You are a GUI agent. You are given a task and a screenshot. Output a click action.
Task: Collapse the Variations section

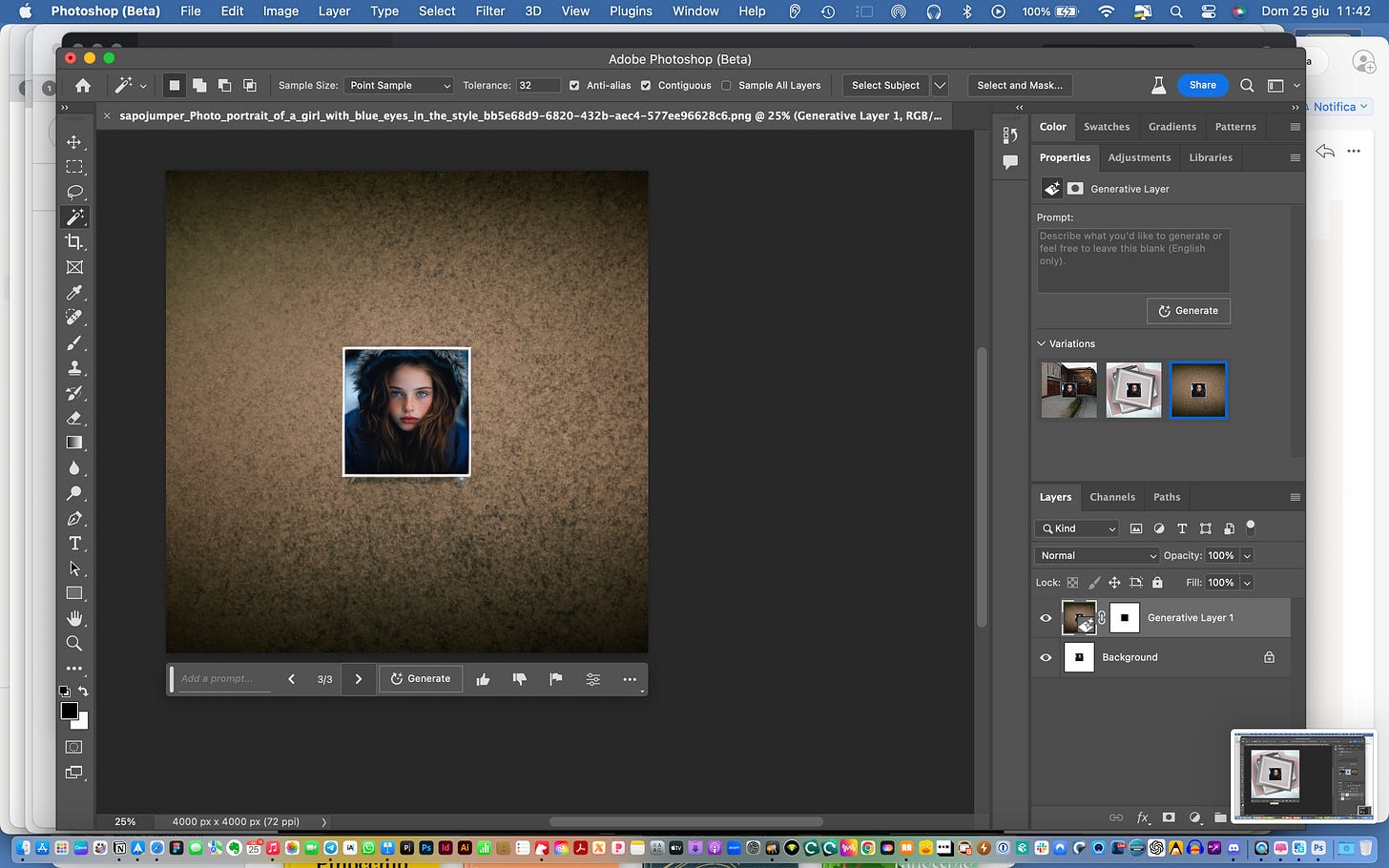tap(1042, 343)
